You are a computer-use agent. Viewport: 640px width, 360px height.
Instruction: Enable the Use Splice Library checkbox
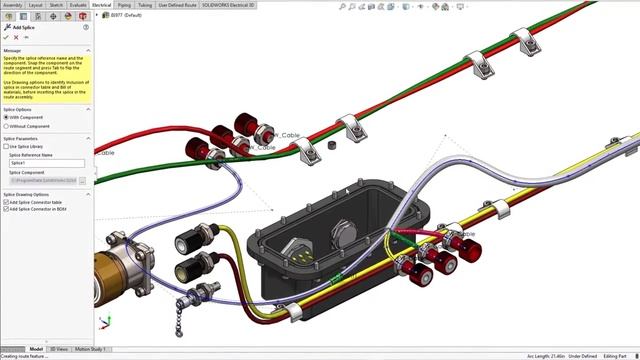point(6,147)
